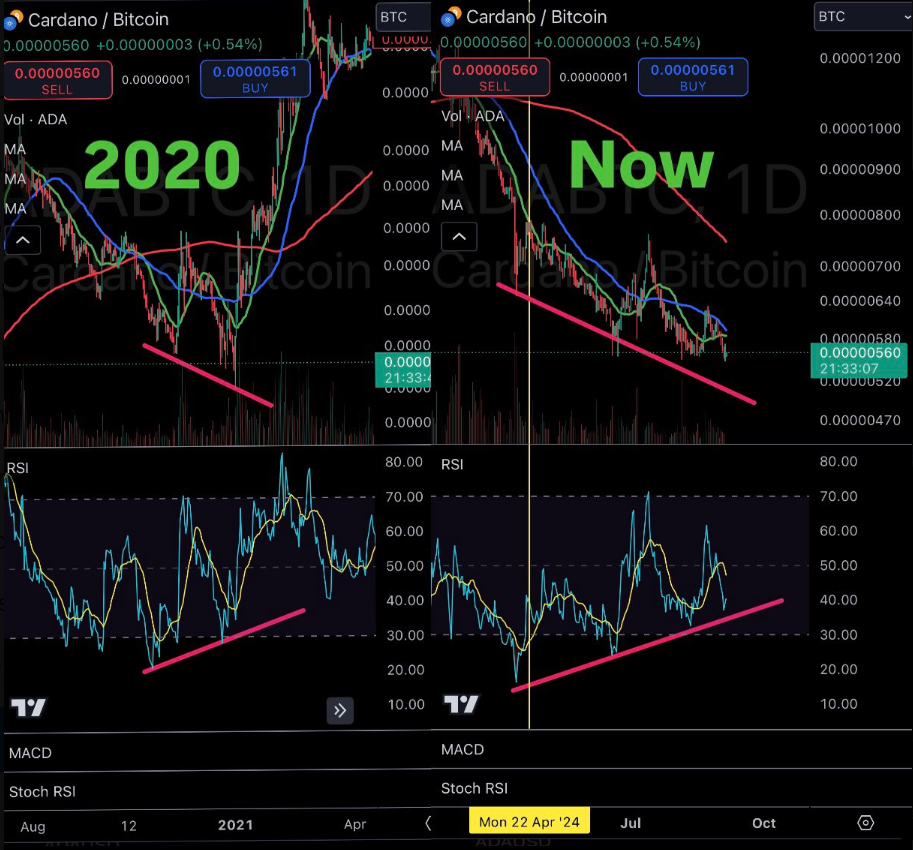The image size is (913, 850).
Task: Click the BUY button on the left chart
Action: click(255, 79)
